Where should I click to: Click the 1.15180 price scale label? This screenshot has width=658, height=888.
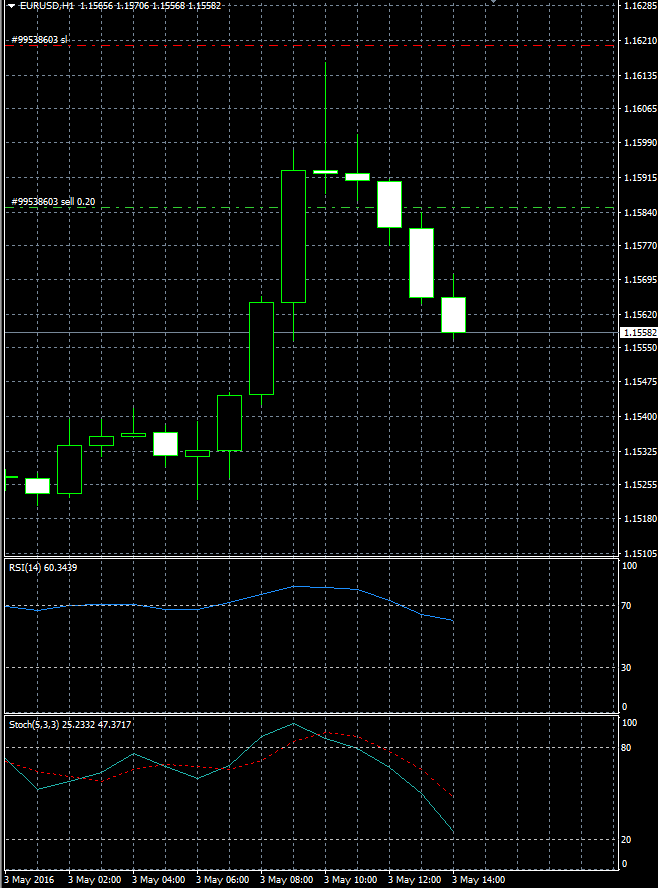(640, 519)
